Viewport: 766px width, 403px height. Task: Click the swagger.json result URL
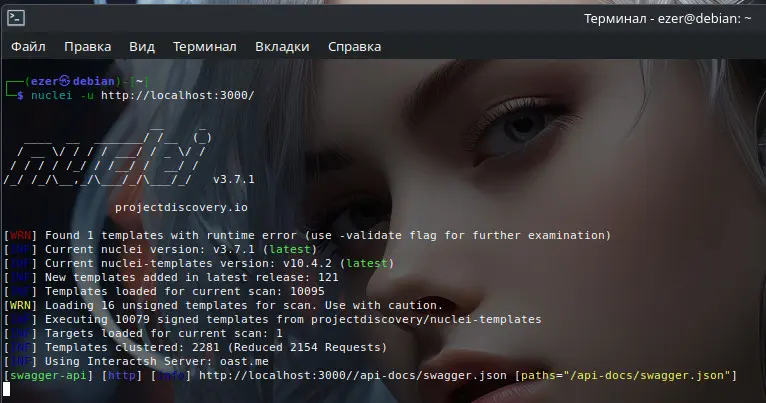coord(353,375)
